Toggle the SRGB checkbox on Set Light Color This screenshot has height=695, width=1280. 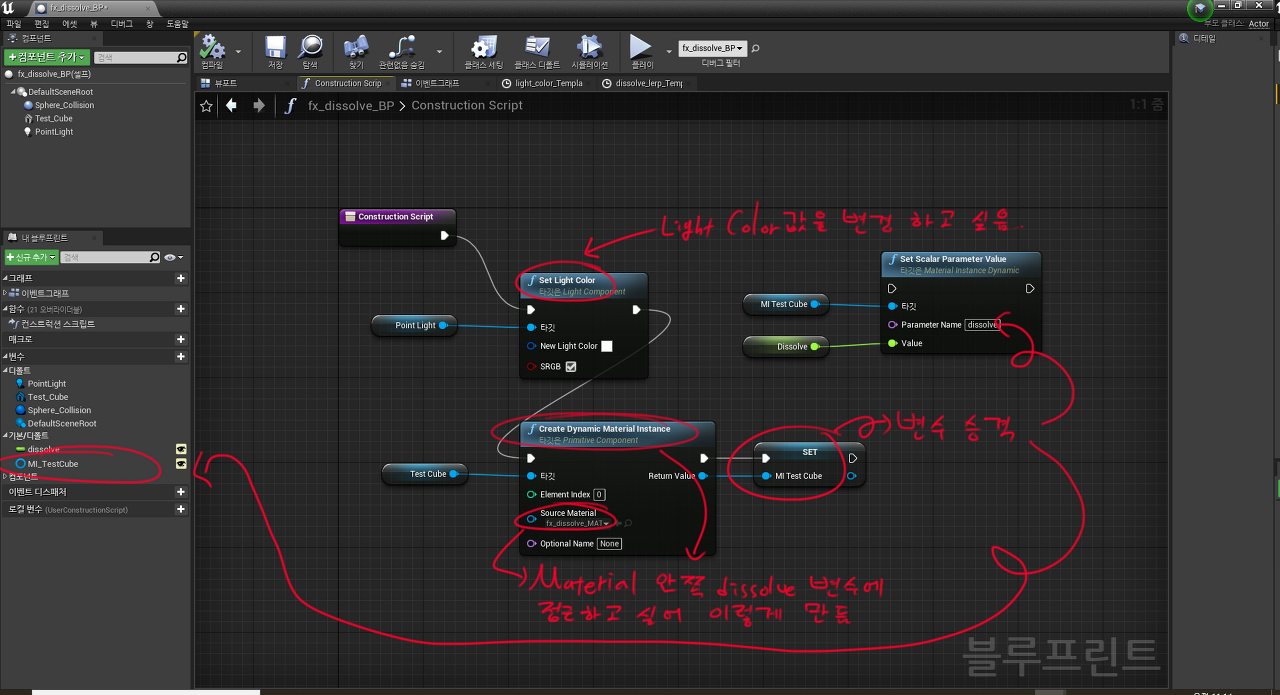(570, 365)
